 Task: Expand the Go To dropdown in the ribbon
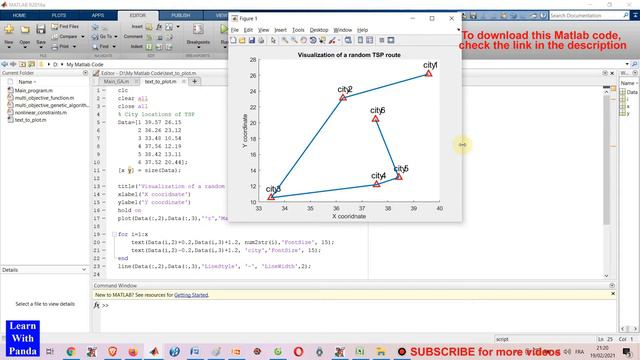point(116,37)
